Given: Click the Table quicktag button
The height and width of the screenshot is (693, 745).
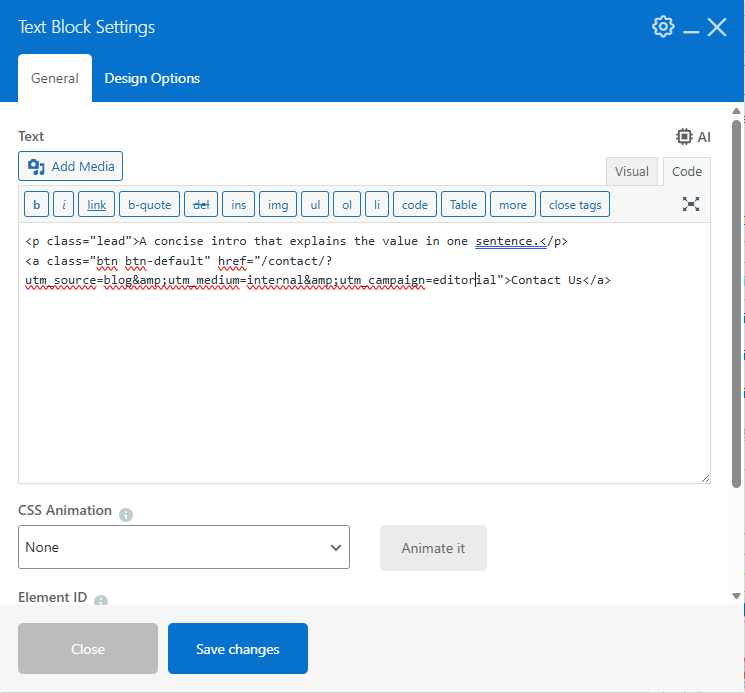Looking at the screenshot, I should point(463,205).
